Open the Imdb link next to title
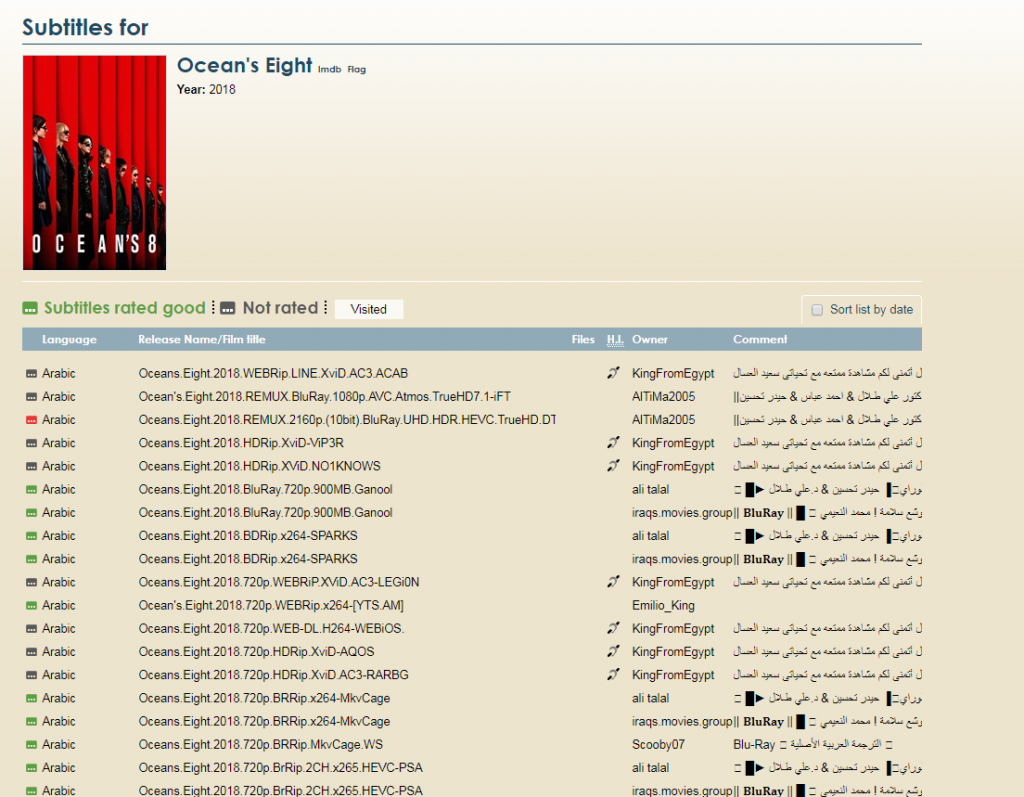1024x797 pixels. (329, 70)
